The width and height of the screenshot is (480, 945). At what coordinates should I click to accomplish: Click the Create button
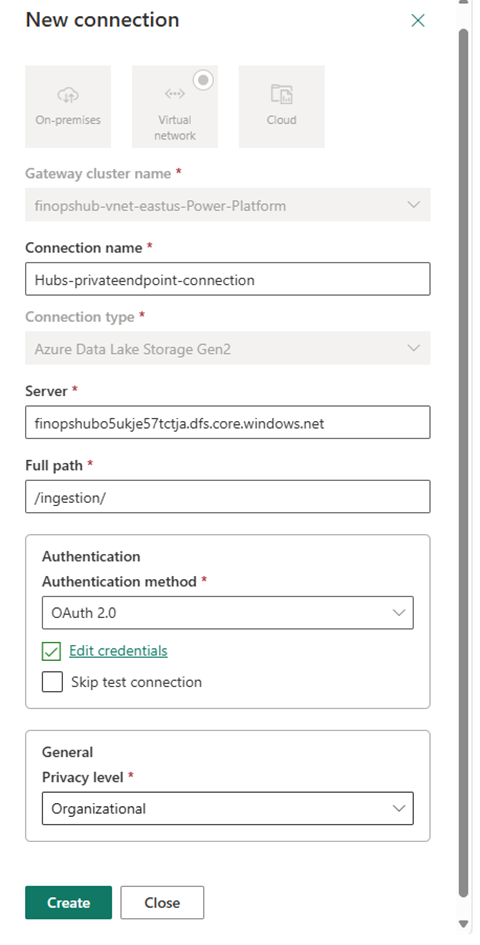pyautogui.click(x=69, y=902)
